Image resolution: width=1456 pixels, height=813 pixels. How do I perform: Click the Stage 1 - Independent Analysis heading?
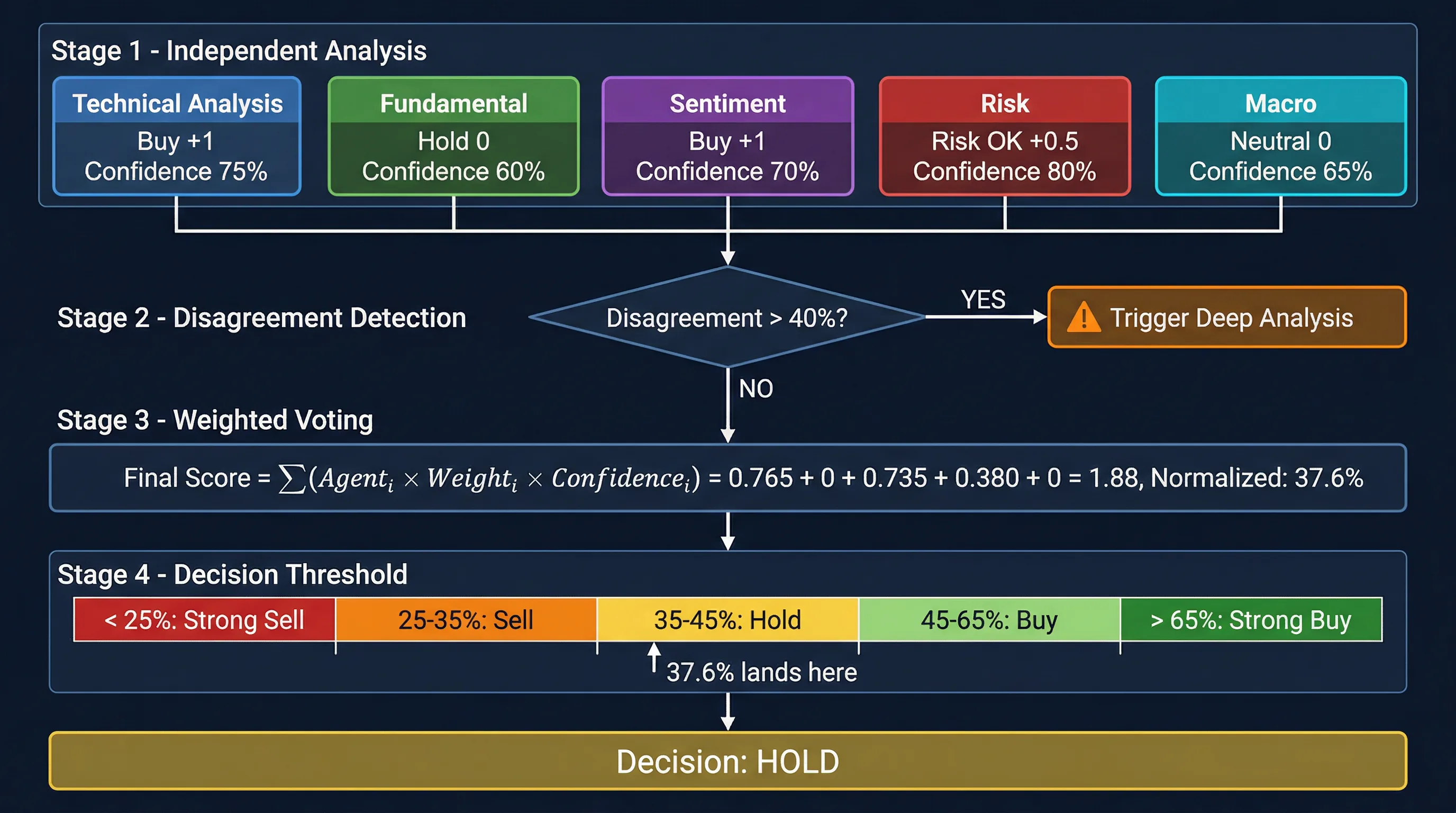239,51
